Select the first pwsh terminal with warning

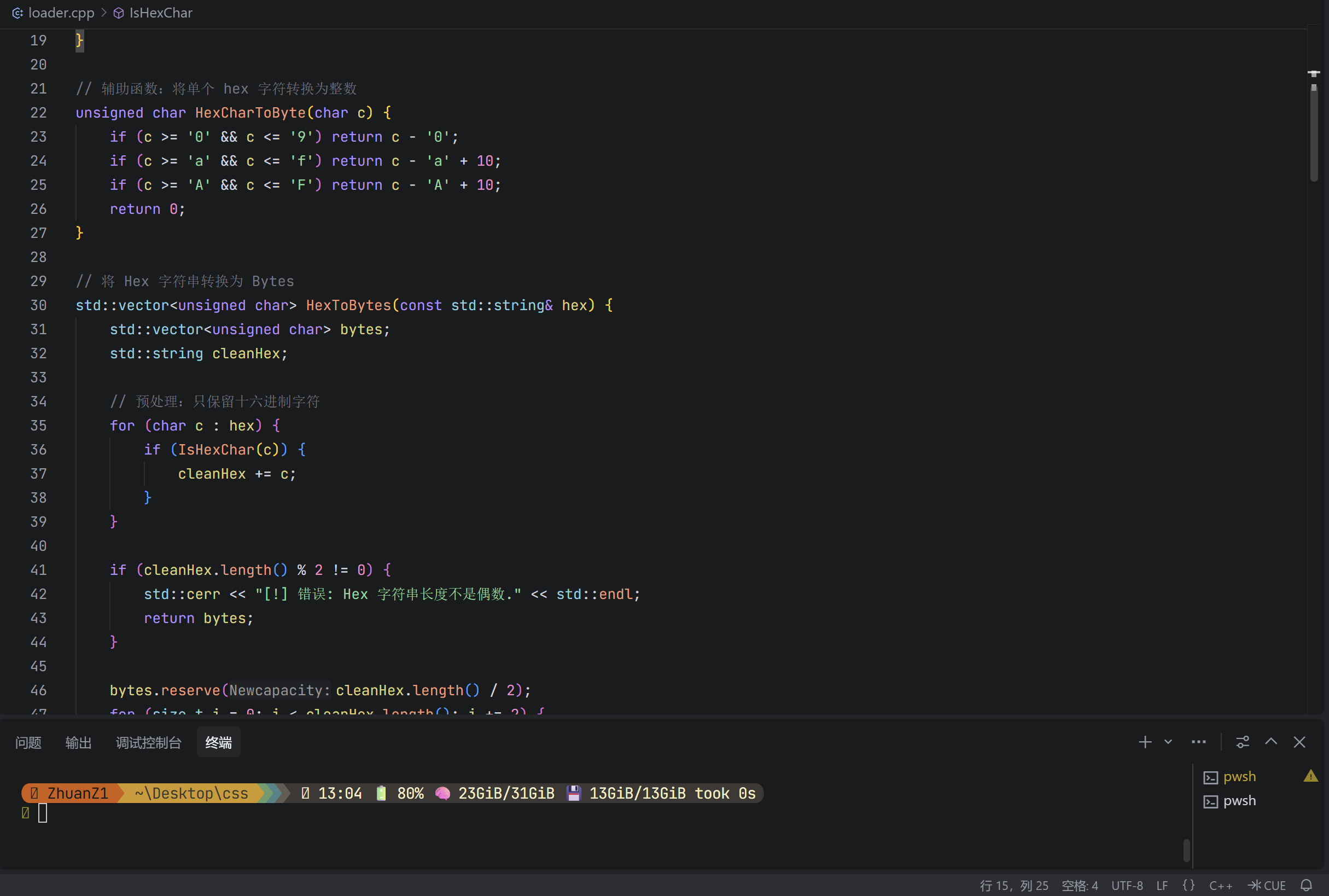point(1239,777)
